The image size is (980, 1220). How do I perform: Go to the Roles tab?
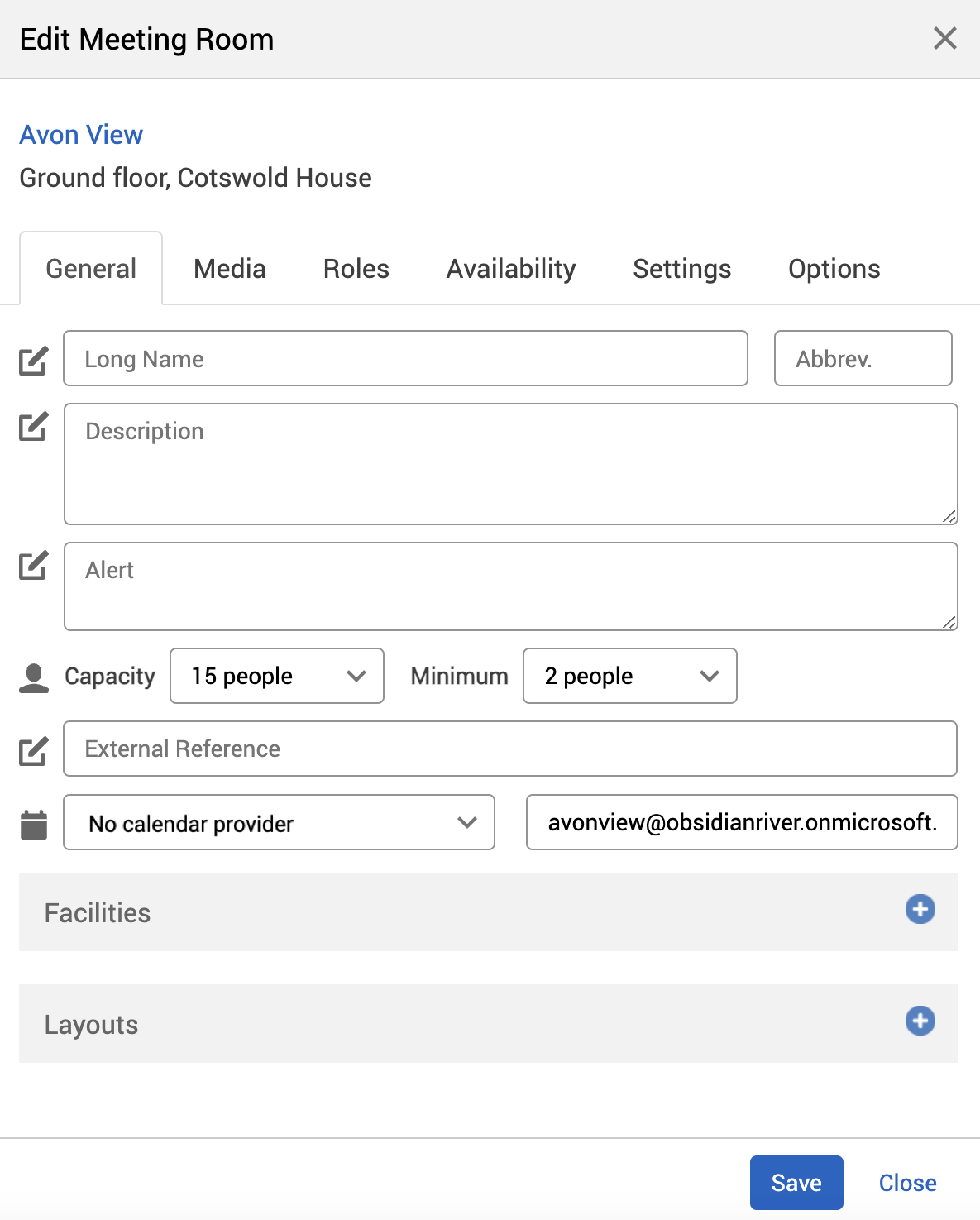click(356, 269)
